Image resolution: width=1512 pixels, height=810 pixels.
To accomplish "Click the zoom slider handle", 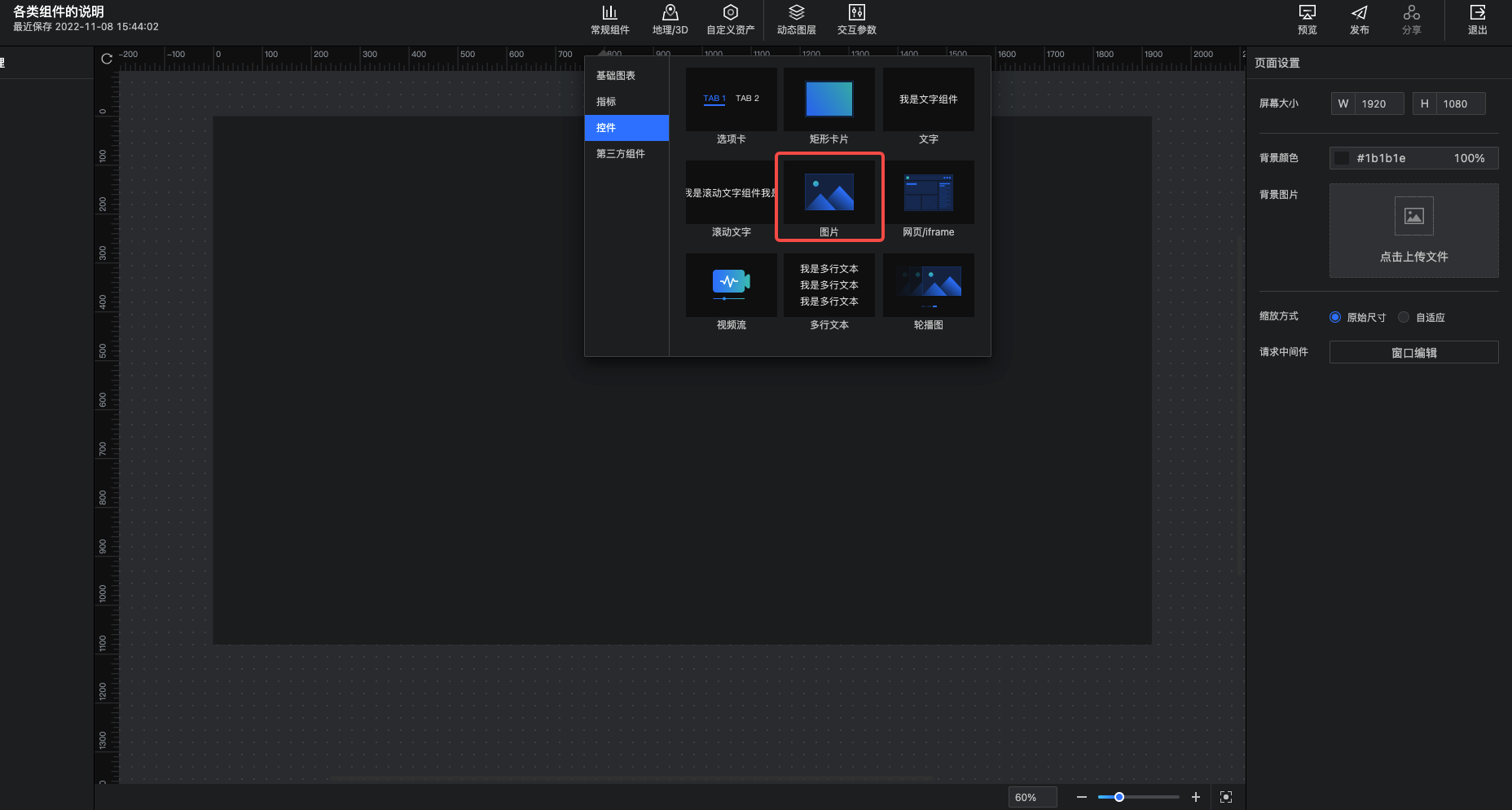I will pyautogui.click(x=1119, y=797).
